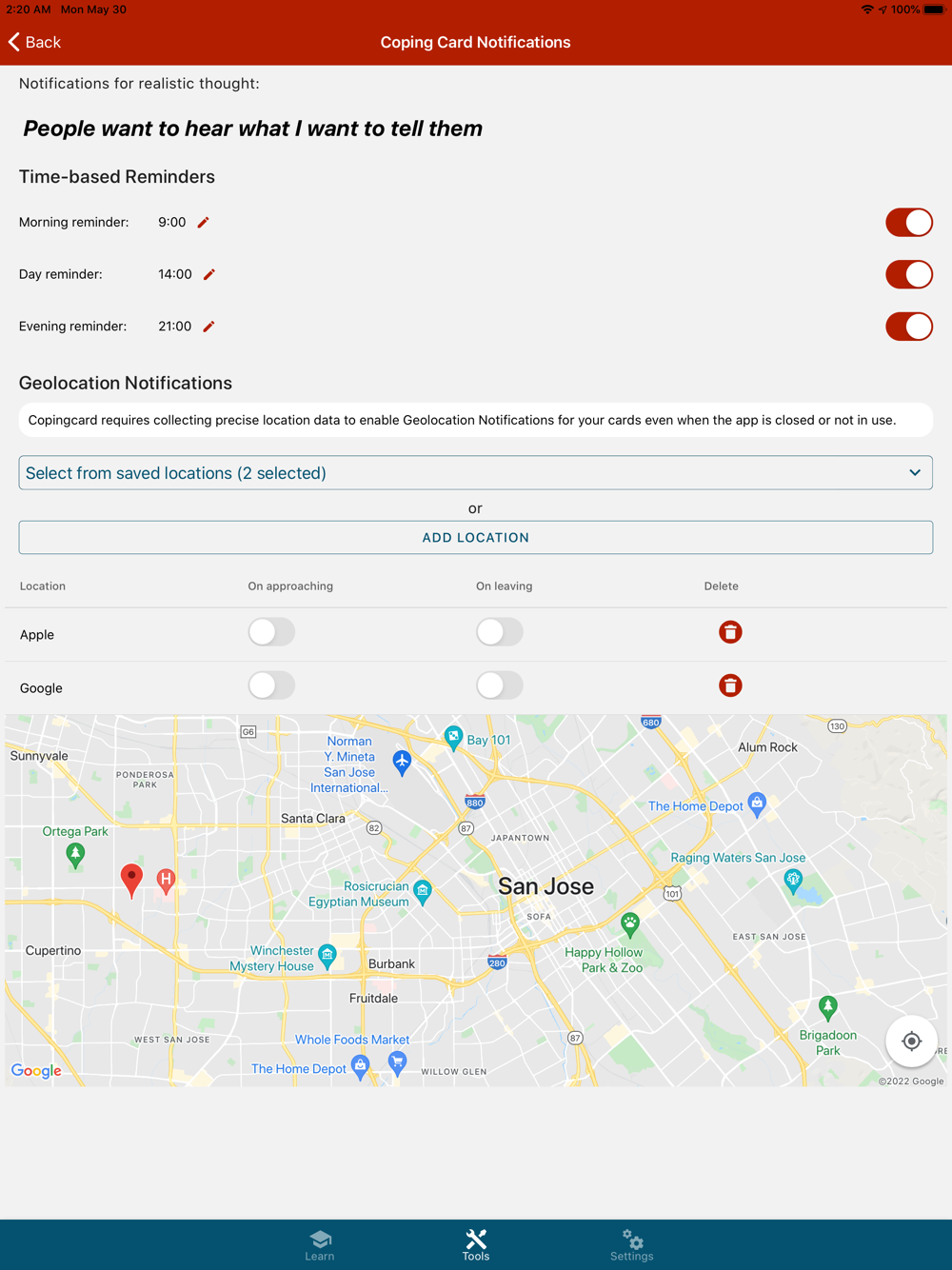The width and height of the screenshot is (952, 1270).
Task: Tap the Home Depot marker near Willow Glen
Action: pos(360,1067)
